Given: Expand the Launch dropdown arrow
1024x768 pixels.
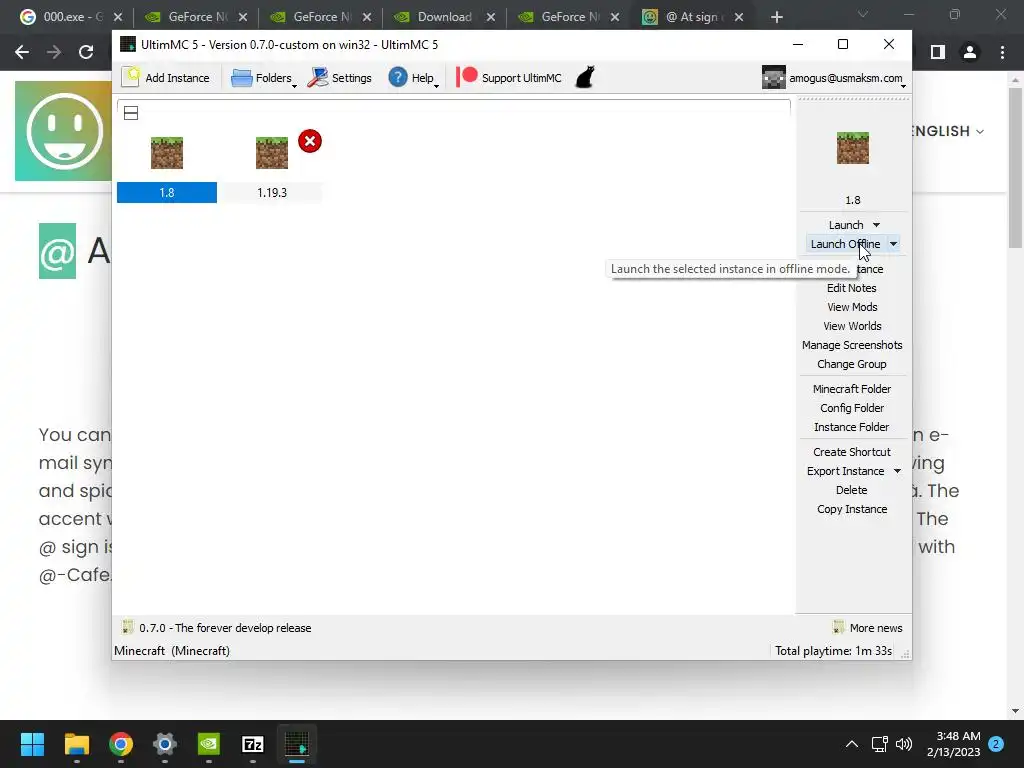Looking at the screenshot, I should coord(876,225).
